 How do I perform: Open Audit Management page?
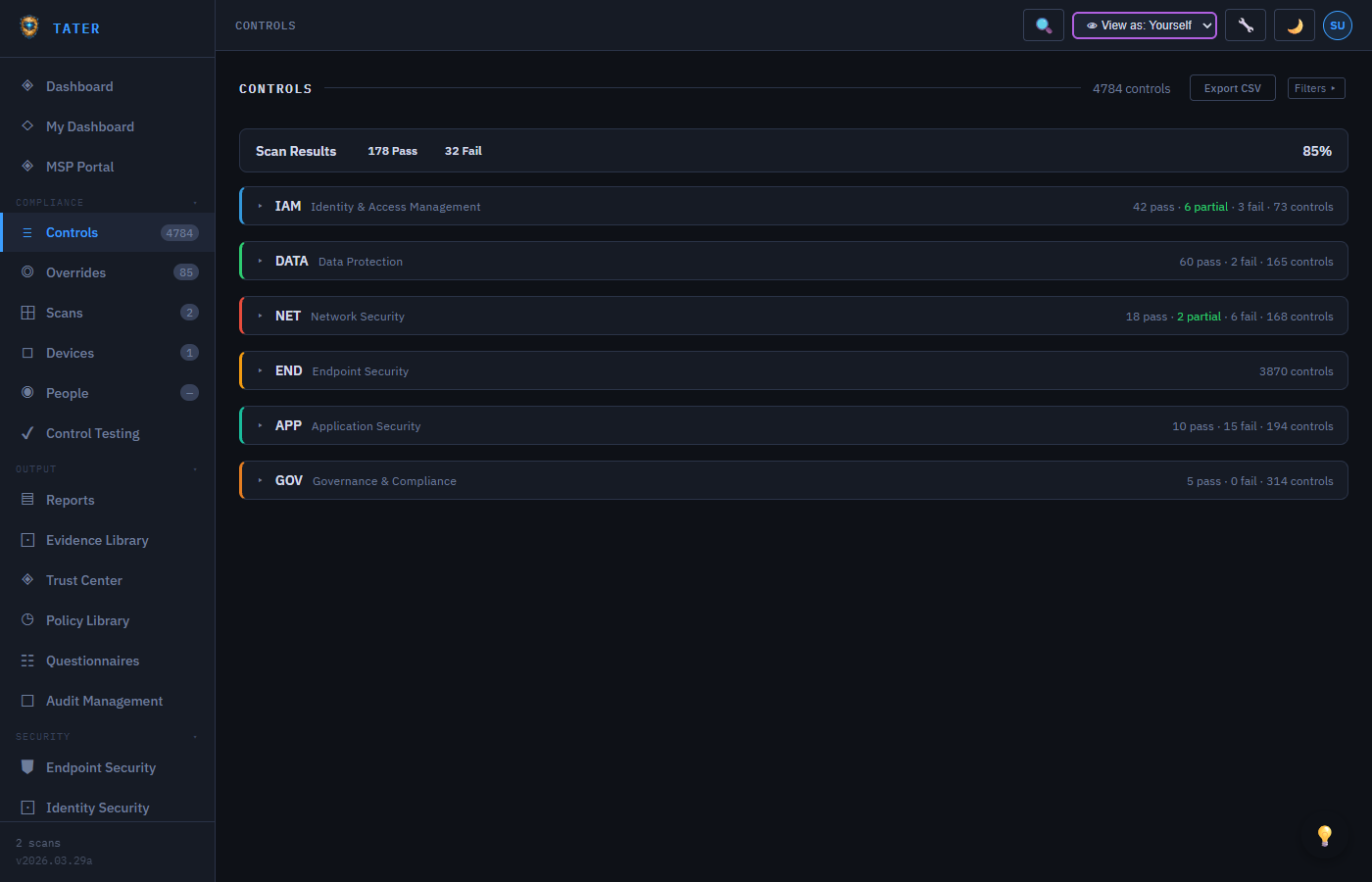point(108,701)
